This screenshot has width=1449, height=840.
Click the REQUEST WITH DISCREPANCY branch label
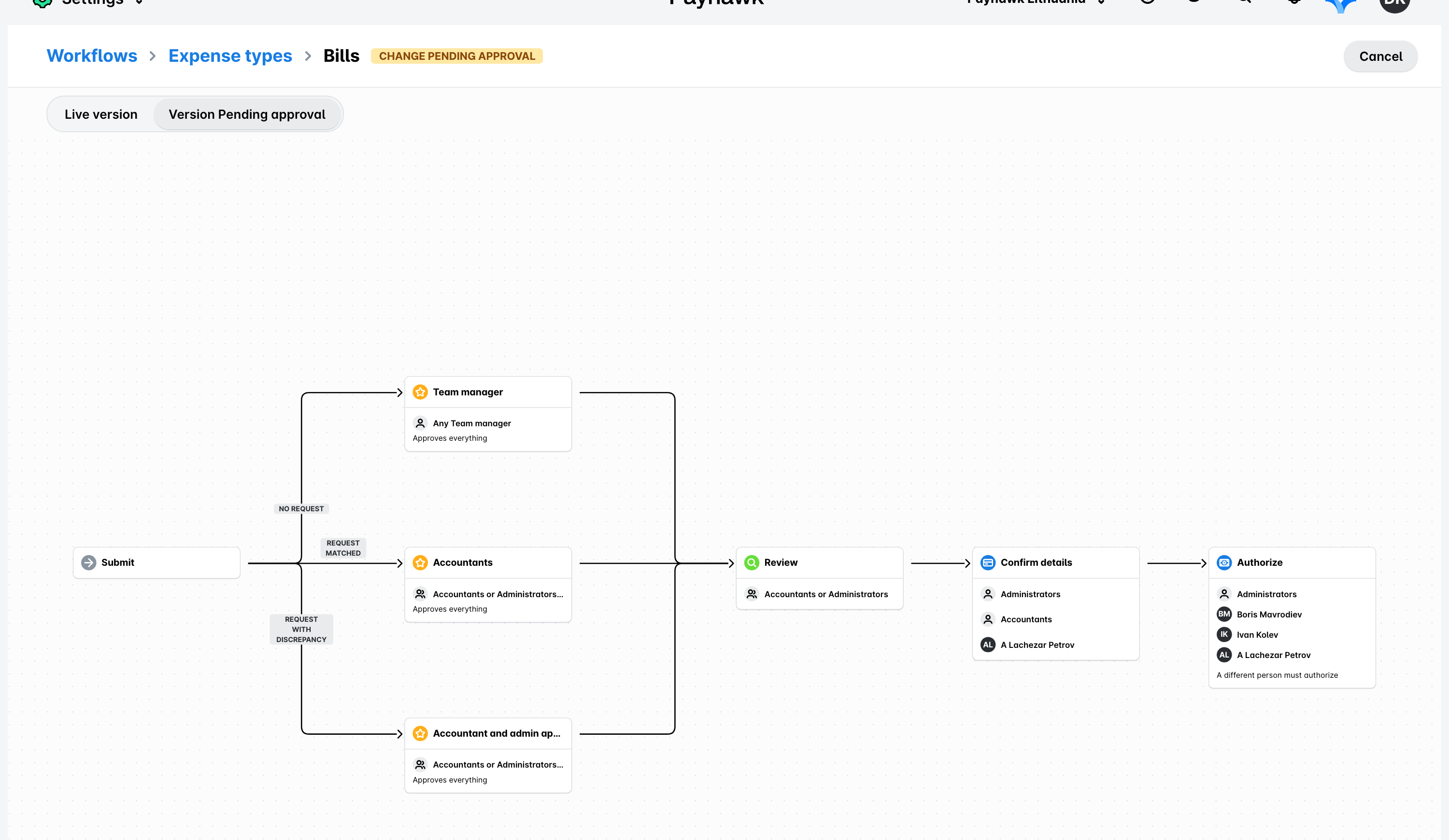(x=301, y=629)
